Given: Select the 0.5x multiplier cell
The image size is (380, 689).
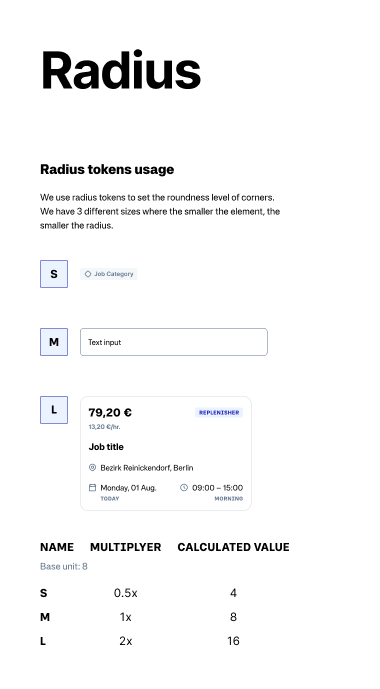Looking at the screenshot, I should click(126, 593).
